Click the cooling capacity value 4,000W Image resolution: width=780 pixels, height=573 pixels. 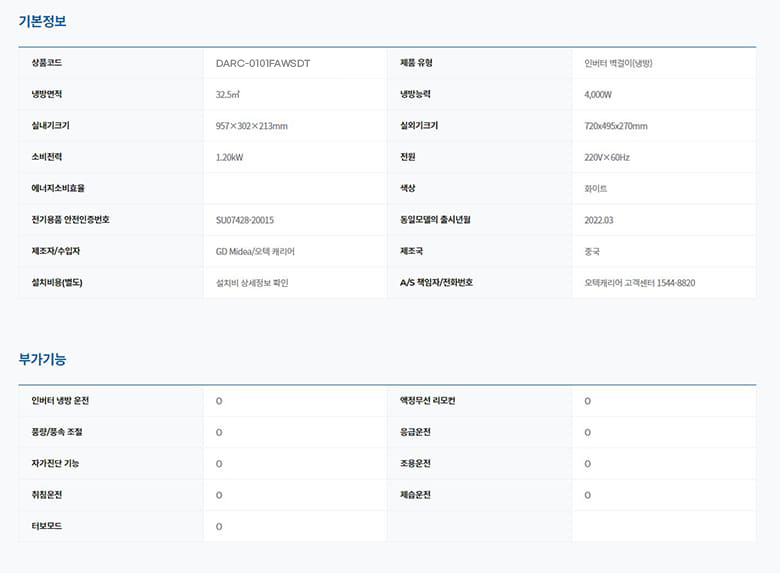(598, 95)
